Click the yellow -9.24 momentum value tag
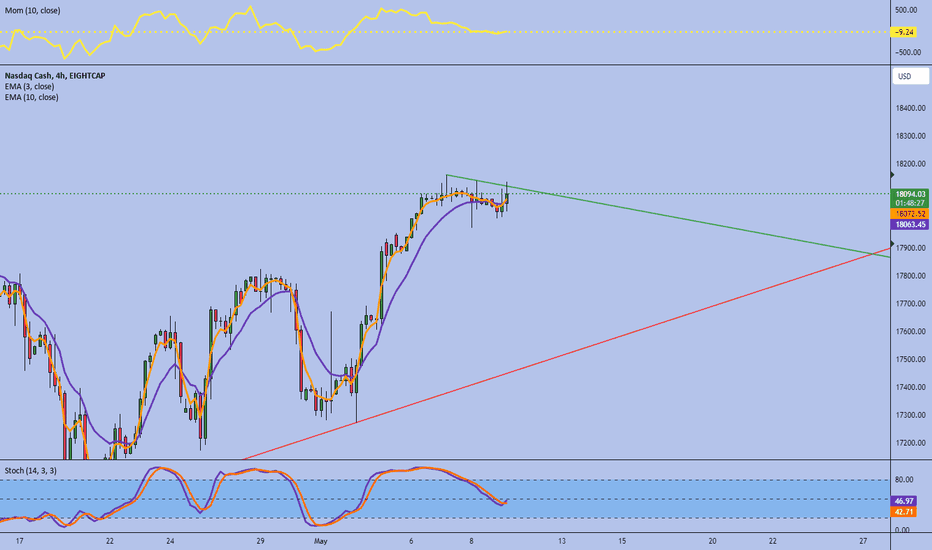 point(903,32)
